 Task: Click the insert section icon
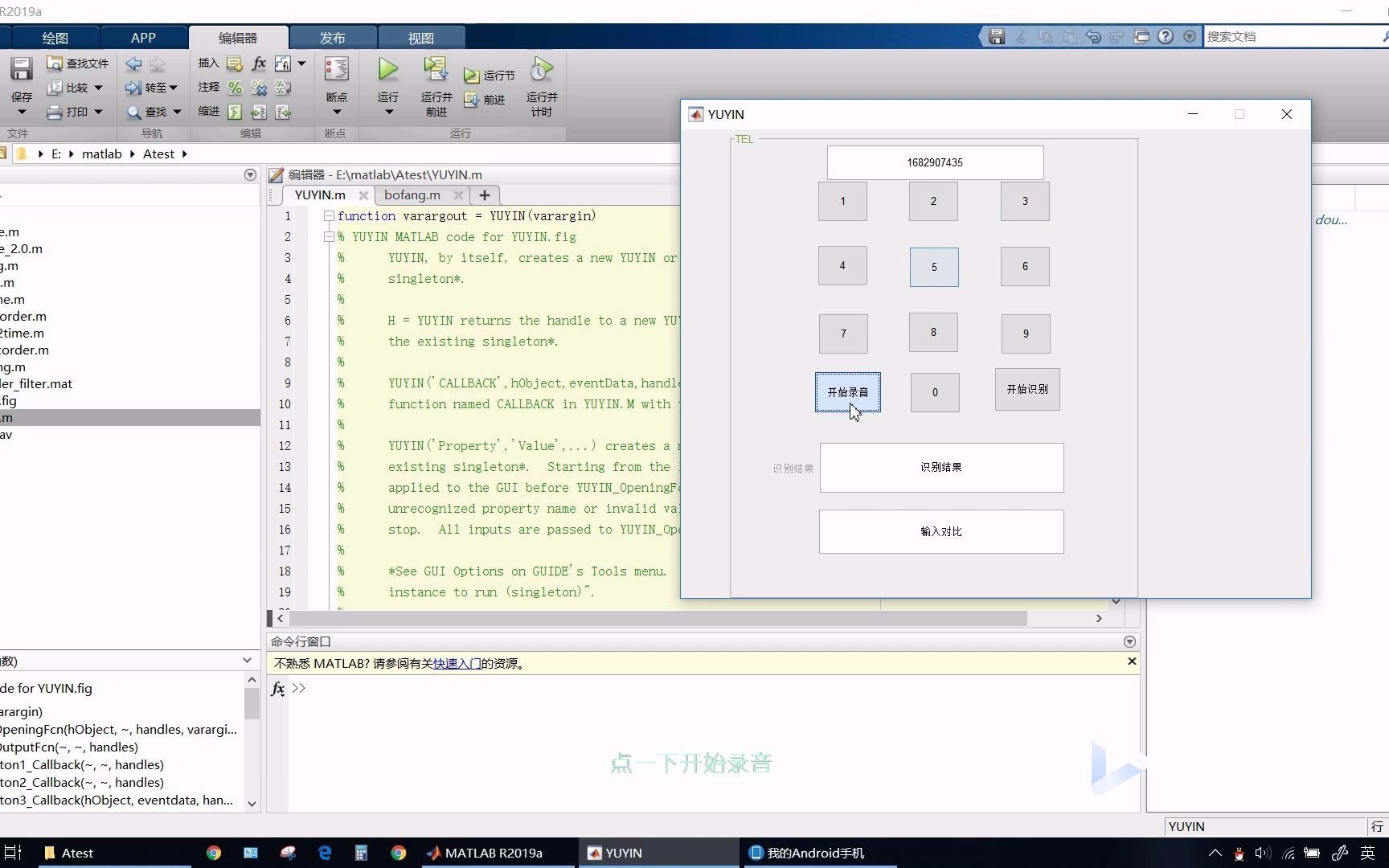point(235,63)
